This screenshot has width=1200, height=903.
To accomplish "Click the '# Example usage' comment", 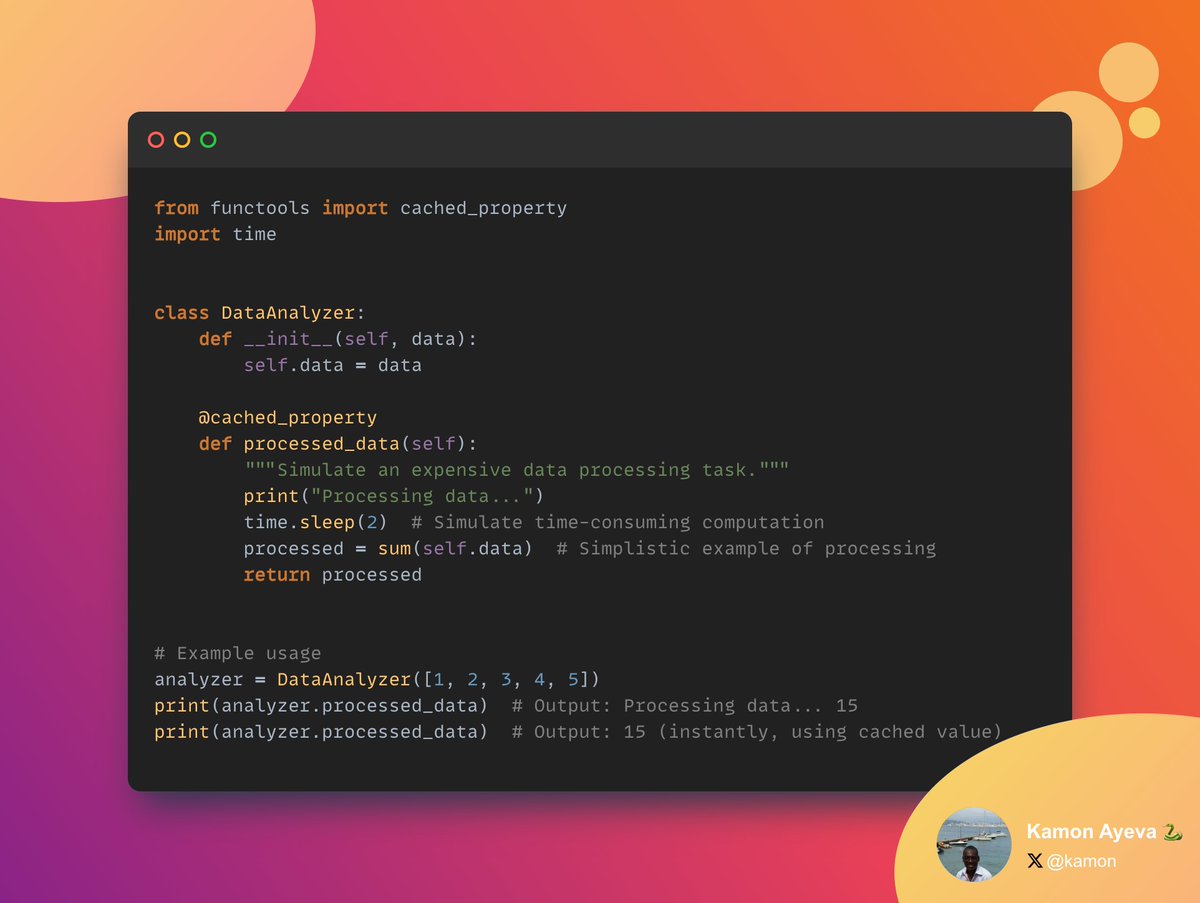I will pos(238,653).
